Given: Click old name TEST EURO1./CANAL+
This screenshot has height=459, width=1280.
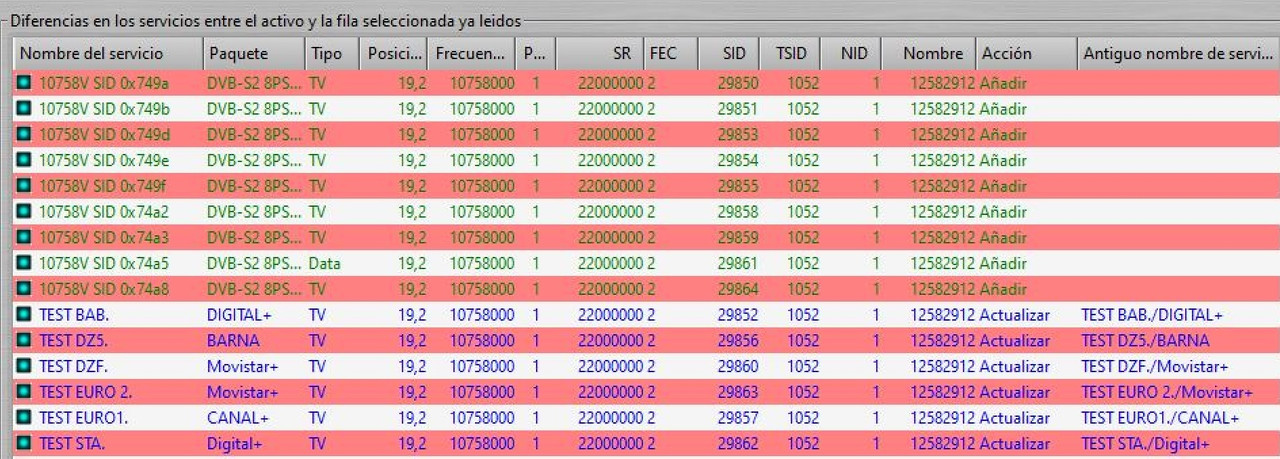Looking at the screenshot, I should pos(1160,418).
